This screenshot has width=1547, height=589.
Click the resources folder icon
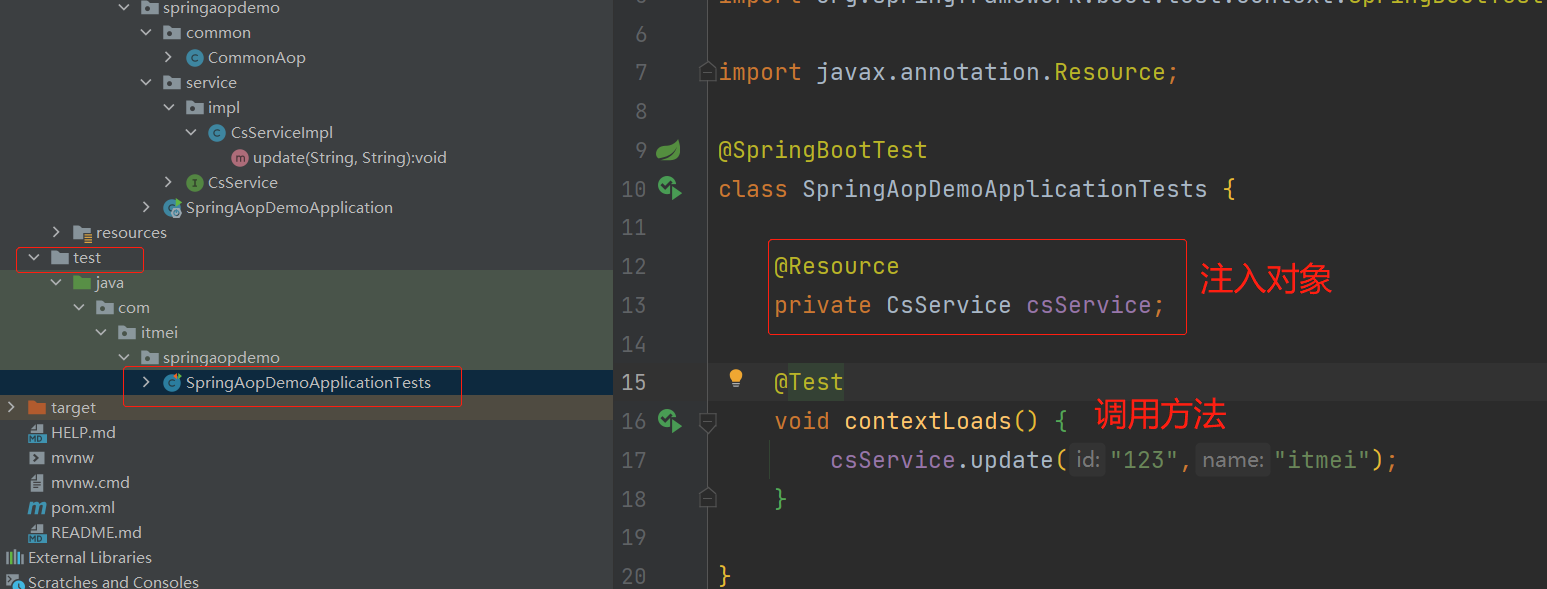point(82,233)
